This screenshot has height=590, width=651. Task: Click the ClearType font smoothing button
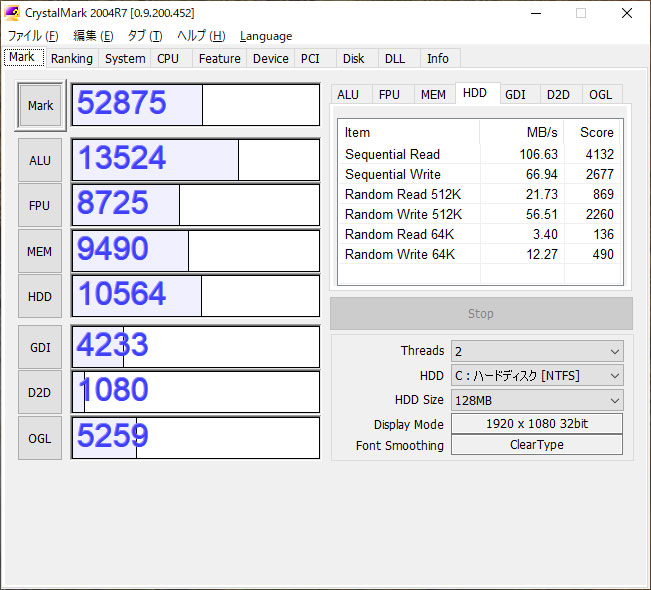[537, 445]
